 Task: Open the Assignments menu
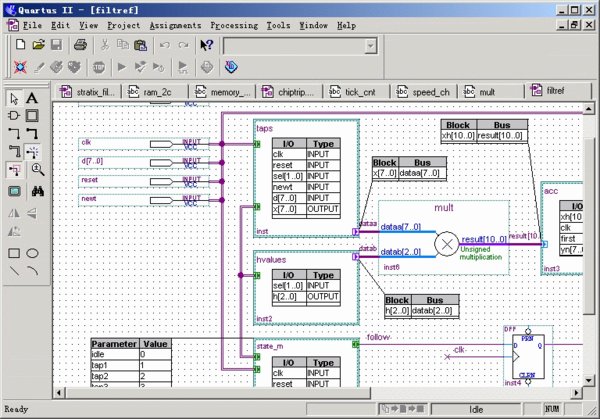[x=175, y=26]
